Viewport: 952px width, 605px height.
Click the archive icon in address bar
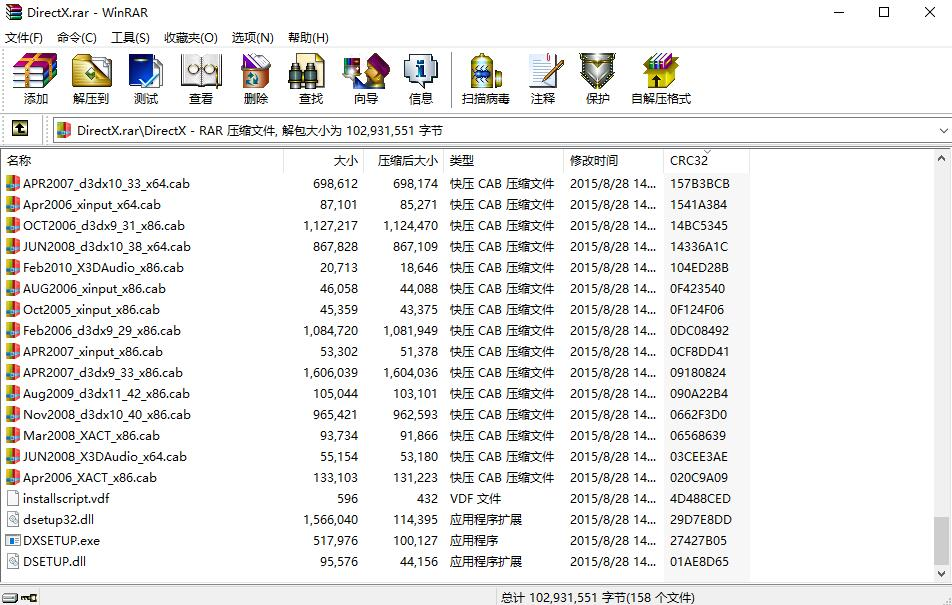click(x=64, y=130)
